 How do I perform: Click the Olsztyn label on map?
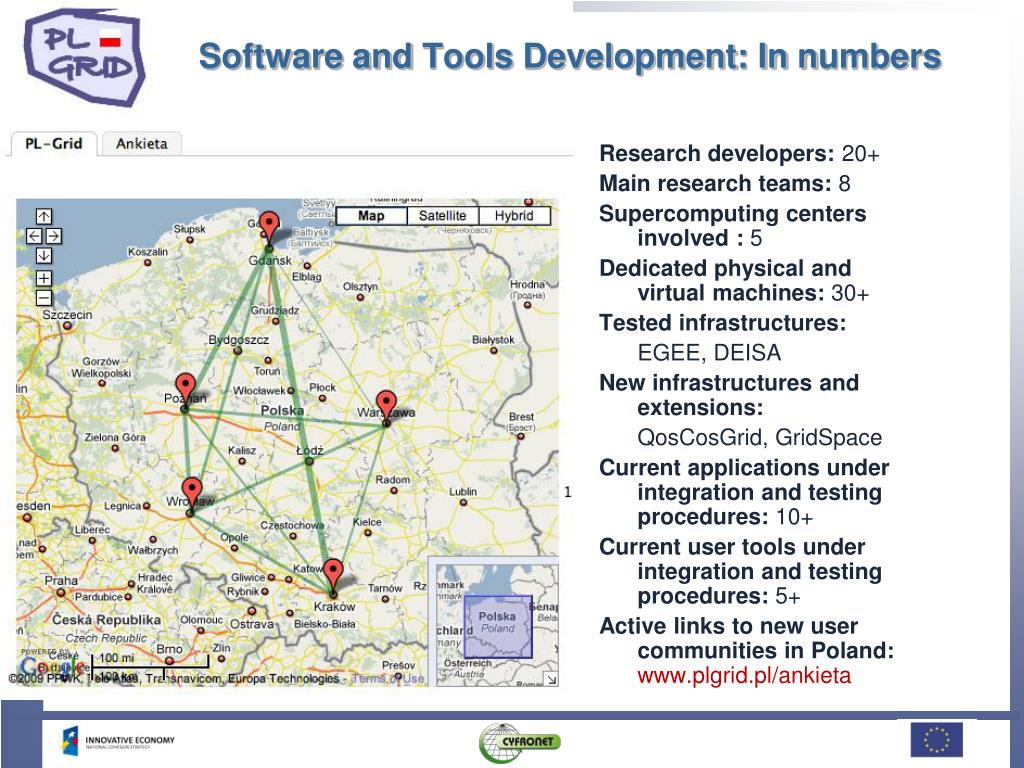click(360, 287)
